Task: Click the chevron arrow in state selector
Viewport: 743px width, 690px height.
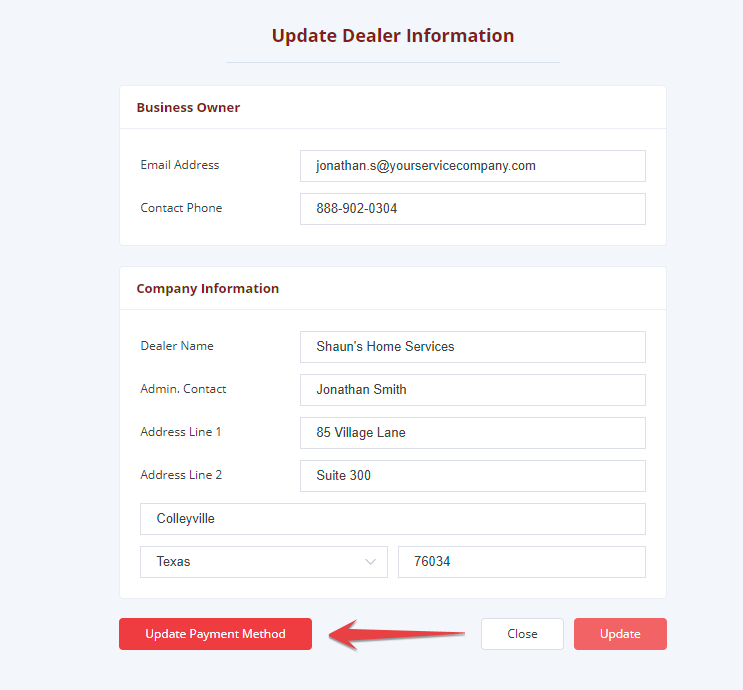Action: [x=371, y=562]
